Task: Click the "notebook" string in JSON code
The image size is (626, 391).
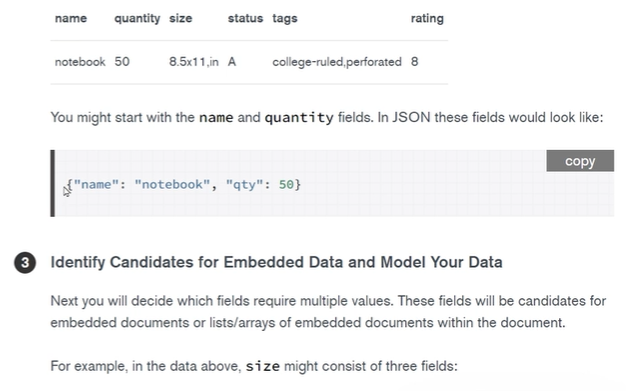Action: [172, 185]
